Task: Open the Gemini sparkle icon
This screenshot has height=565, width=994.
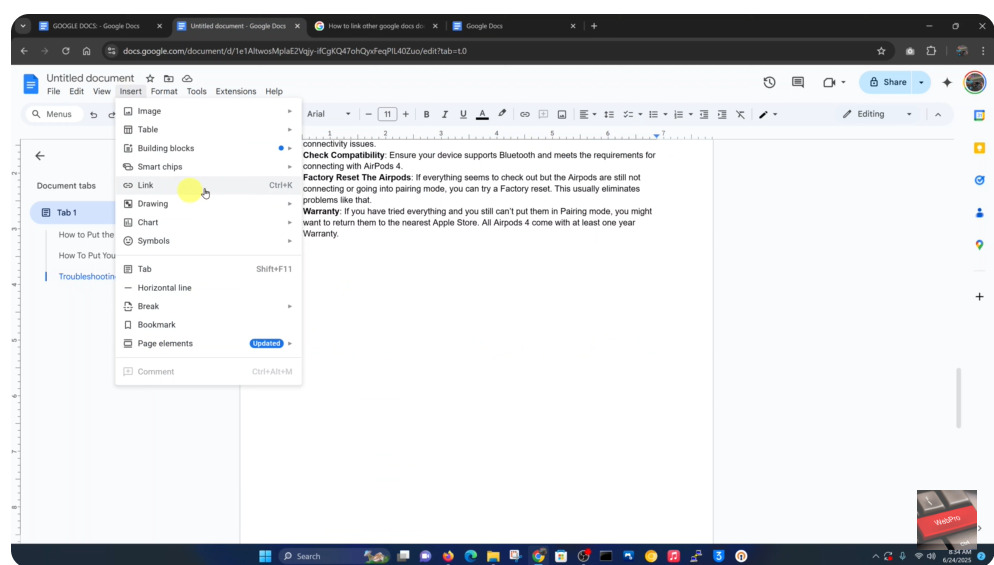Action: (x=947, y=82)
